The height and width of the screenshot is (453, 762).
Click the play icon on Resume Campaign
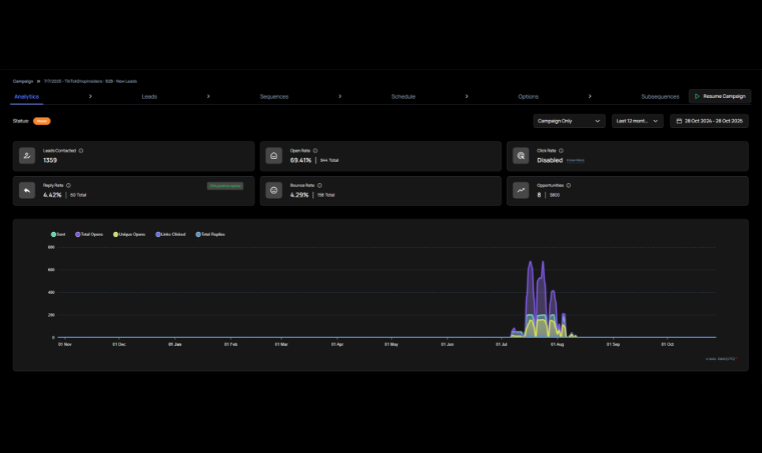[x=697, y=96]
